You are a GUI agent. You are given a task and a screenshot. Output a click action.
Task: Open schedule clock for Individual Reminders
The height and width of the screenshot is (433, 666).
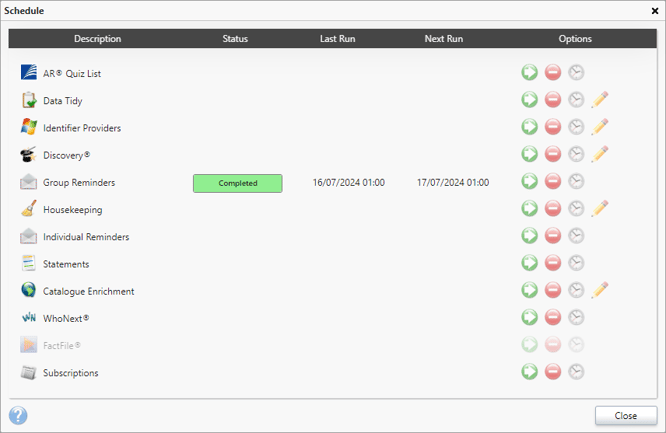(576, 236)
